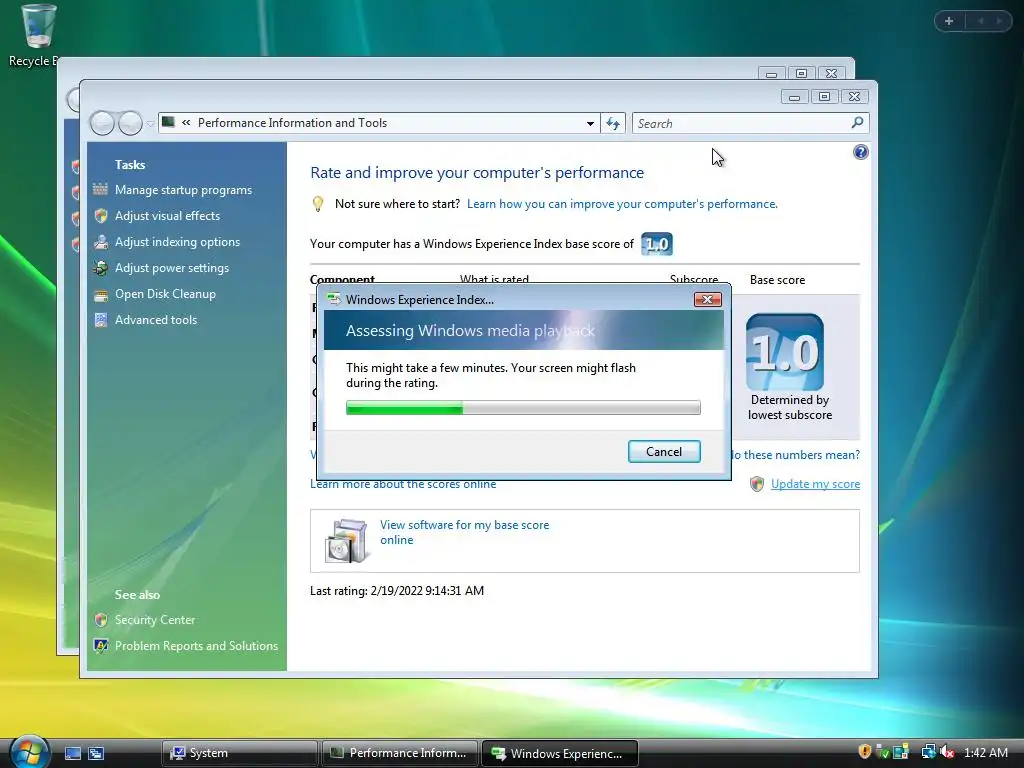Click the Performance Information and Tools address text

(x=292, y=123)
